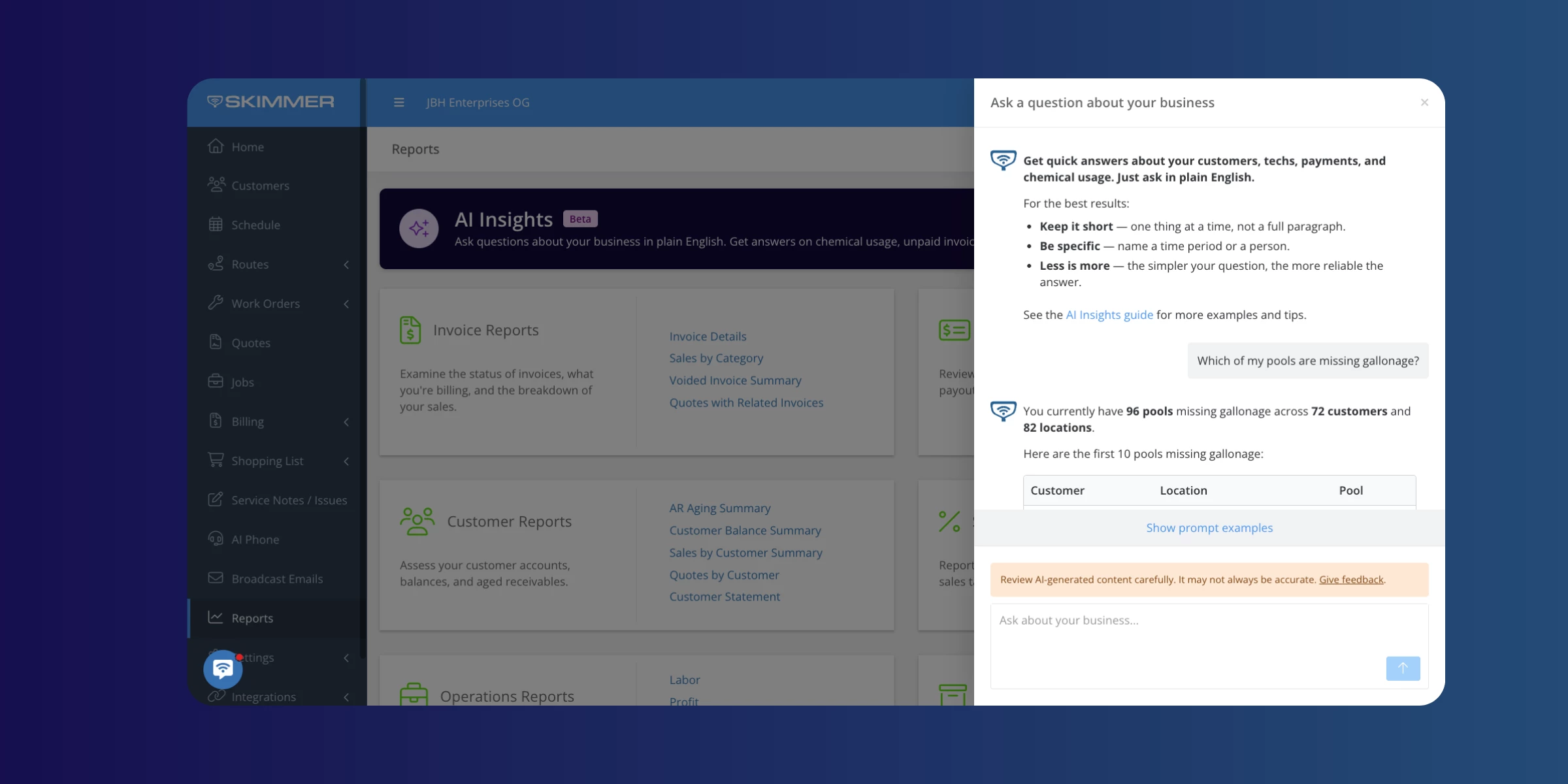1568x784 pixels.
Task: Expand the Work Orders submenu chevron
Action: pyautogui.click(x=346, y=304)
